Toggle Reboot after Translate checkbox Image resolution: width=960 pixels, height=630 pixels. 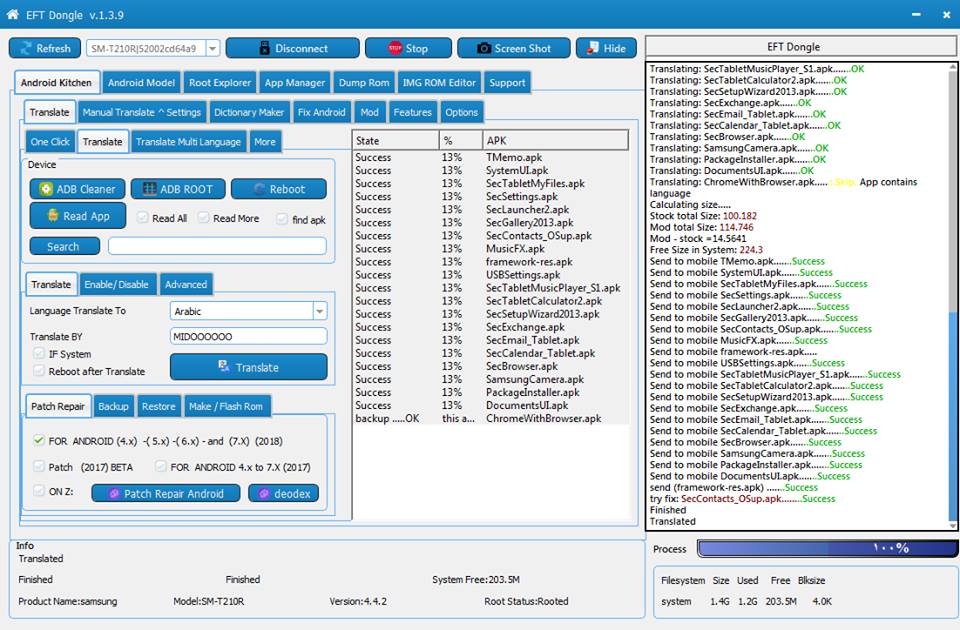pyautogui.click(x=39, y=371)
